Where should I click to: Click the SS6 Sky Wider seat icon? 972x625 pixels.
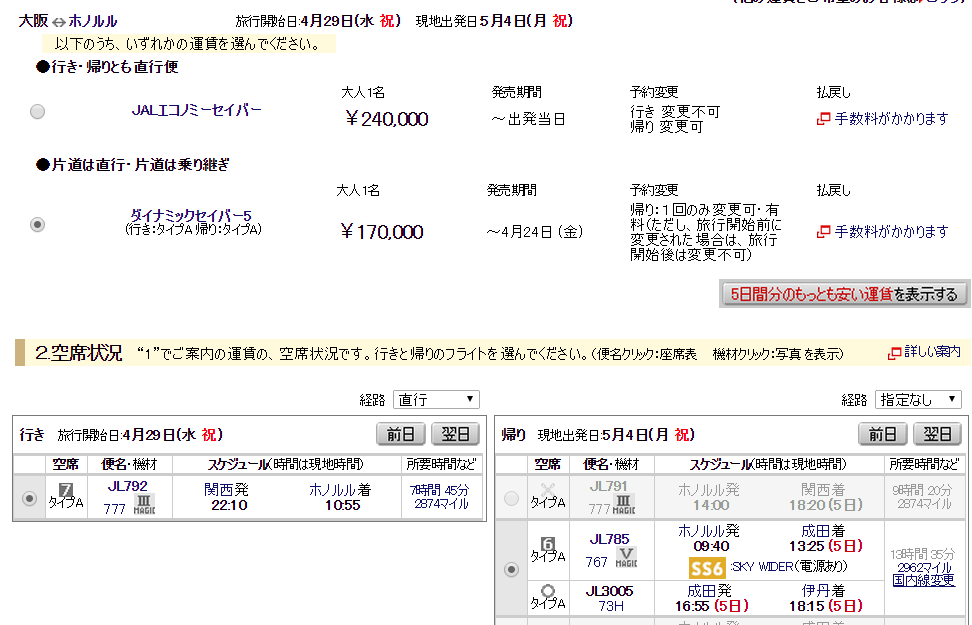[707, 568]
